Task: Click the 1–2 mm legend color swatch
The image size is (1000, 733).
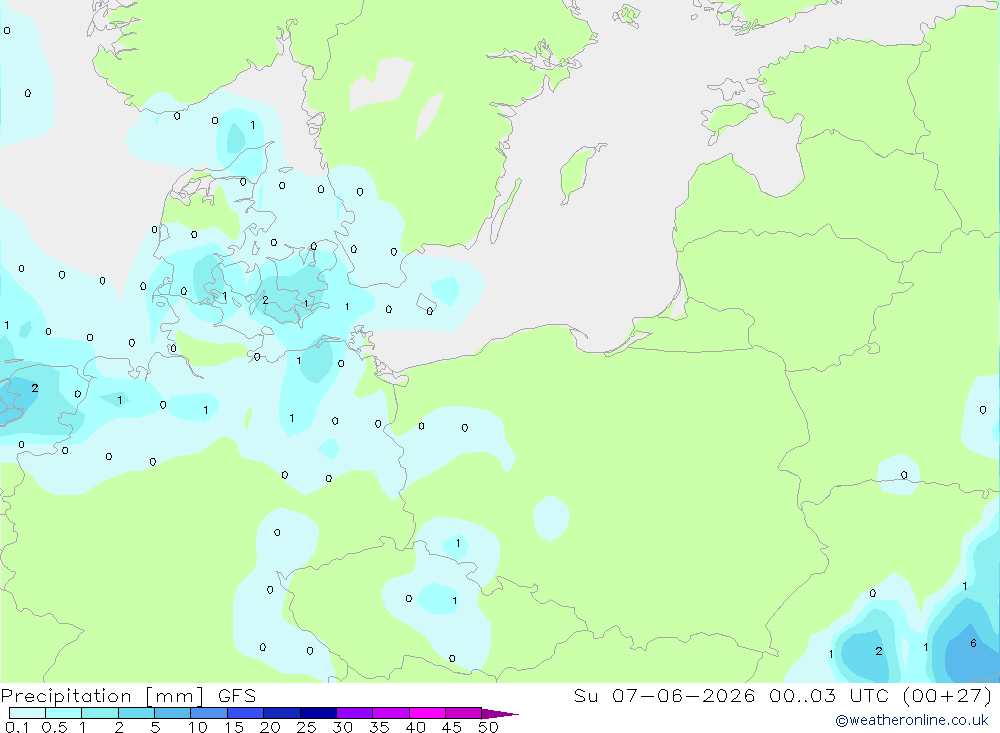Action: [x=100, y=713]
